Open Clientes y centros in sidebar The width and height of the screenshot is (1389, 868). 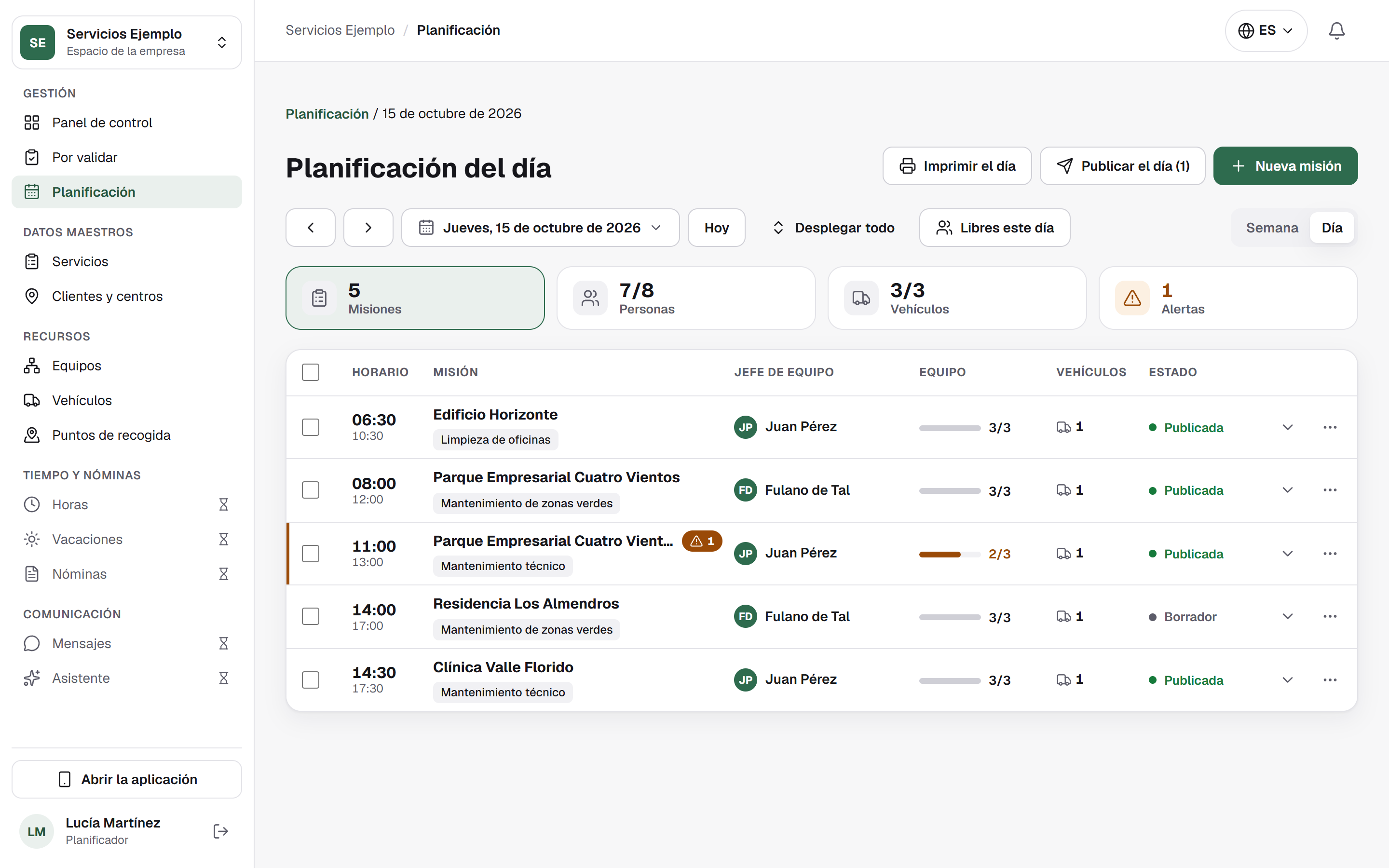127,296
